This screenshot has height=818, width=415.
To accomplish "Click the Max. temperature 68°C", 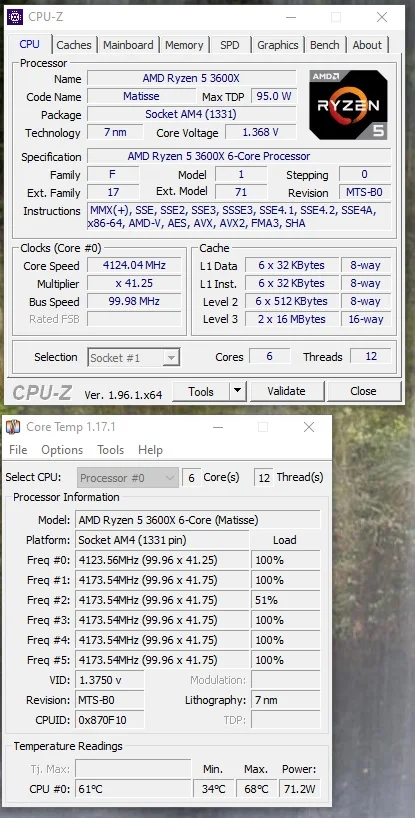I will (x=257, y=789).
